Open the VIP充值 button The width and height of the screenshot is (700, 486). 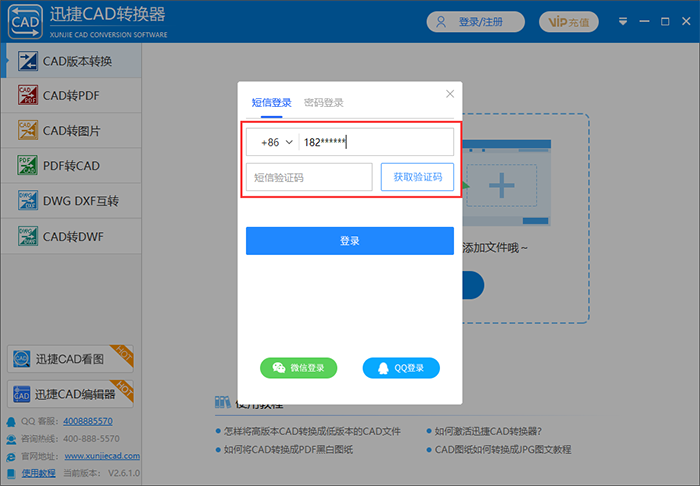(x=569, y=22)
